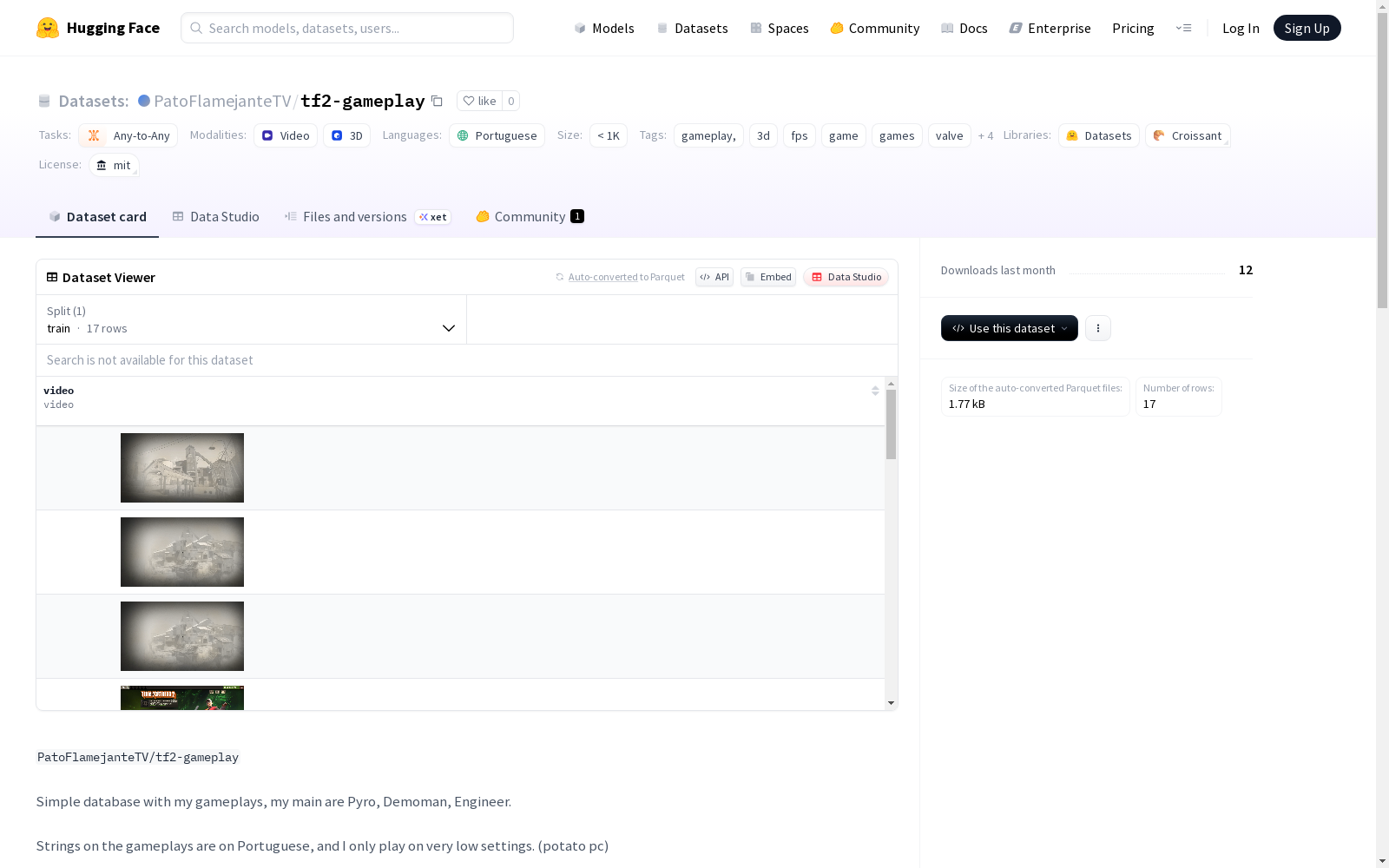Click the heart like icon
The width and height of the screenshot is (1389, 868).
469,101
